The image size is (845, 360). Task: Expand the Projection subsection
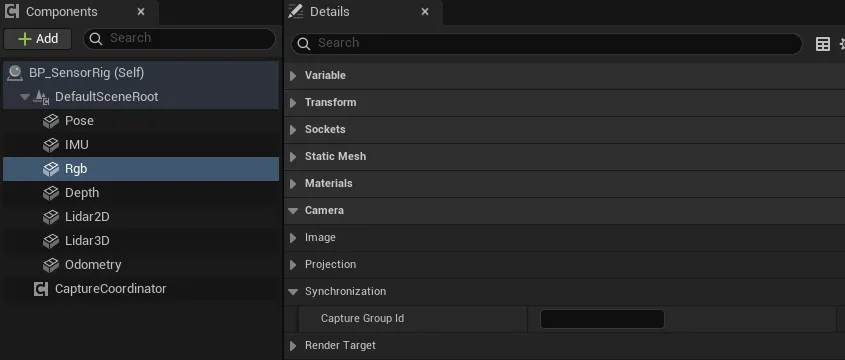coord(293,265)
